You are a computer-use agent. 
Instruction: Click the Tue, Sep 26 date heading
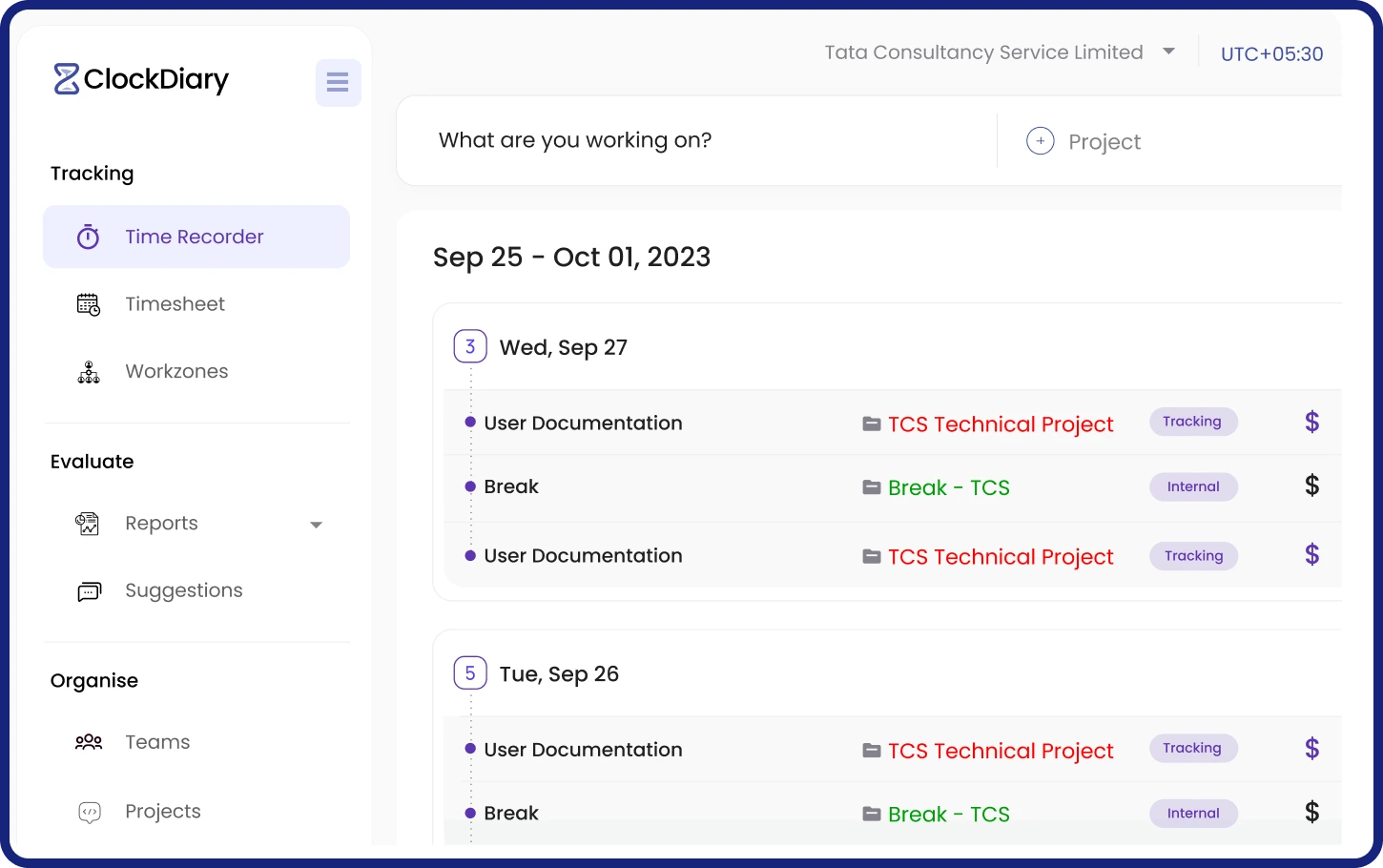[559, 674]
